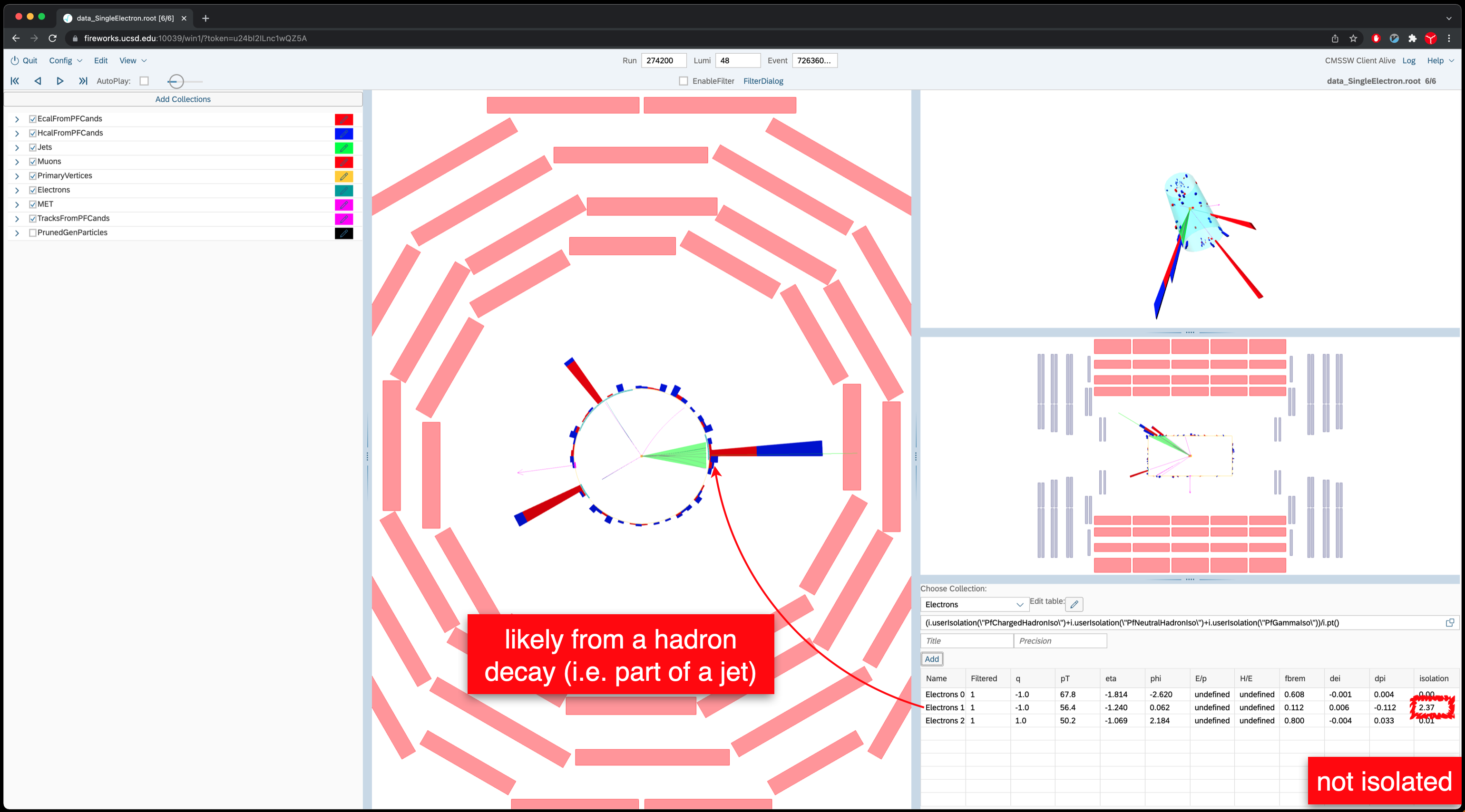Click the Precision input field

(x=1060, y=640)
